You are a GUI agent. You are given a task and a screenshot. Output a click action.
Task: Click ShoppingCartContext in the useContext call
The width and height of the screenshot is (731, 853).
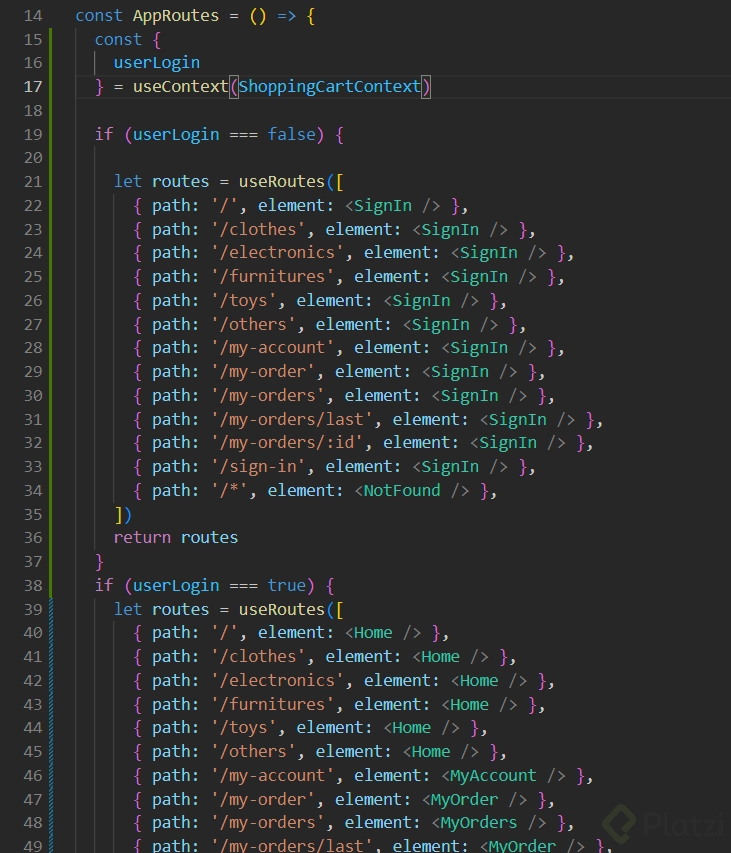pos(330,86)
